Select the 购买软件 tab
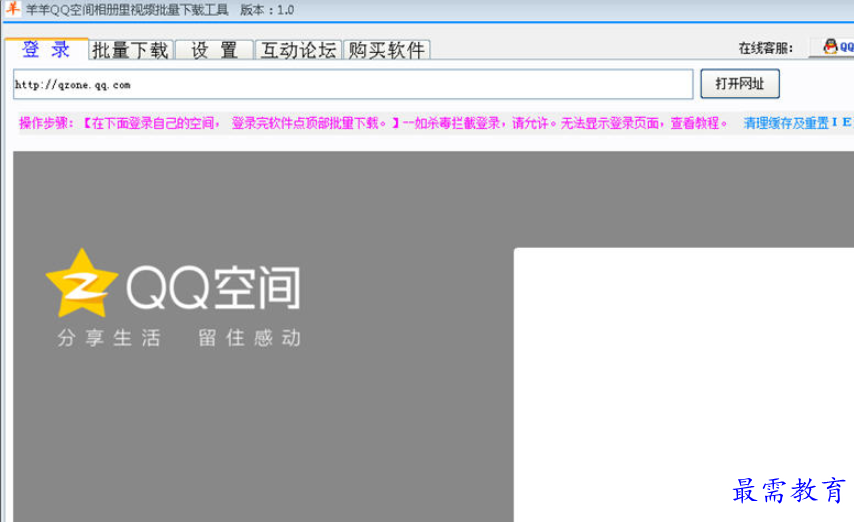 coord(387,50)
